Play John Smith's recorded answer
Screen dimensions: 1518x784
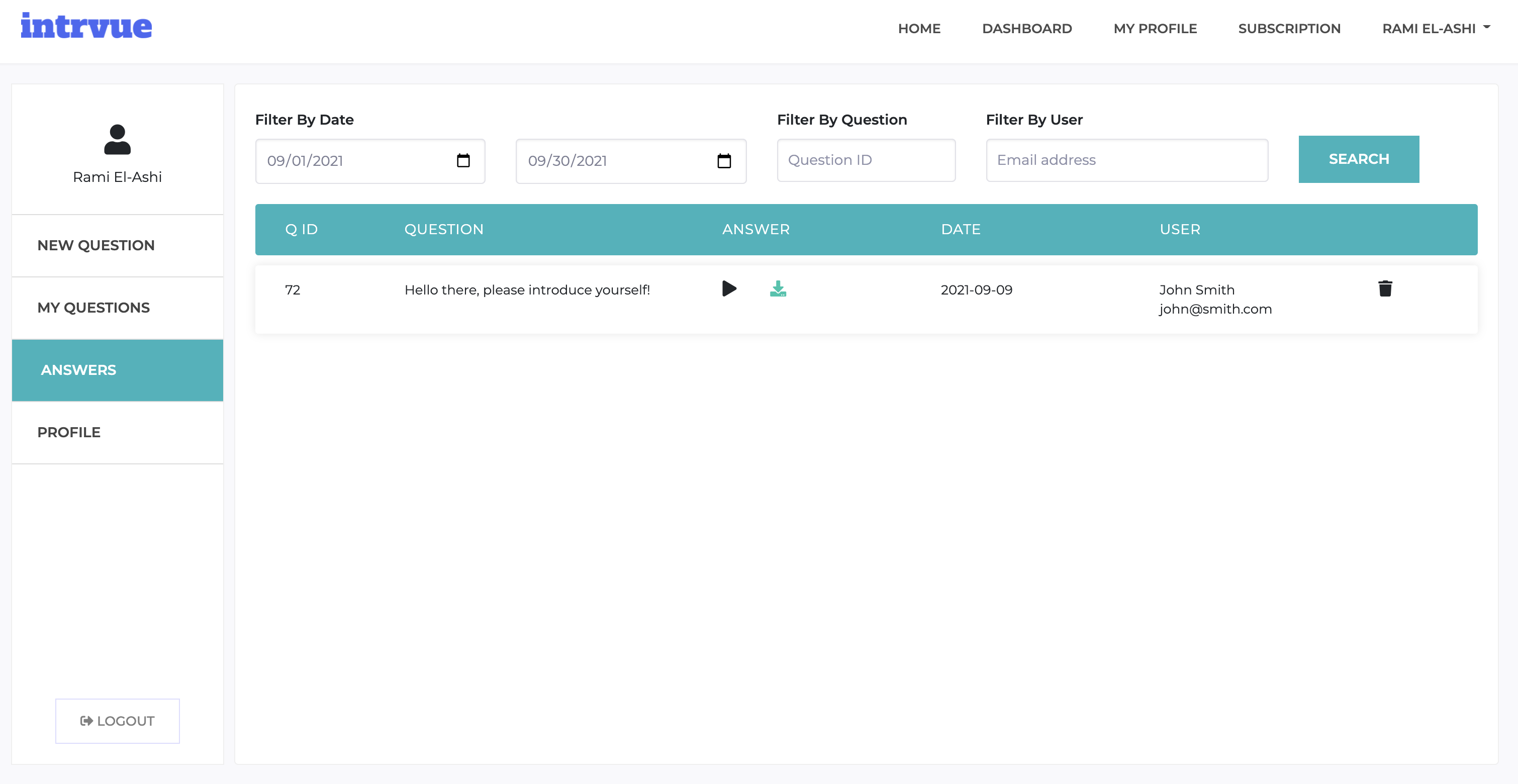coord(729,288)
